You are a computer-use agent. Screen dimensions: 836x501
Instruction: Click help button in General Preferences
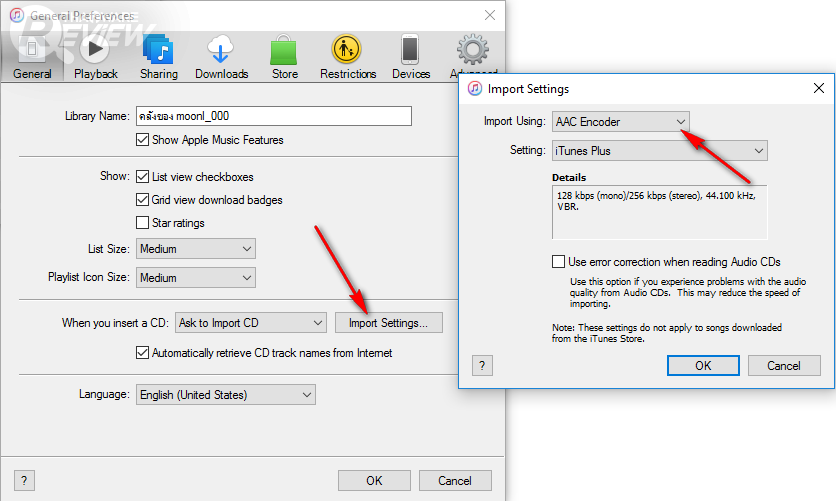(x=24, y=480)
